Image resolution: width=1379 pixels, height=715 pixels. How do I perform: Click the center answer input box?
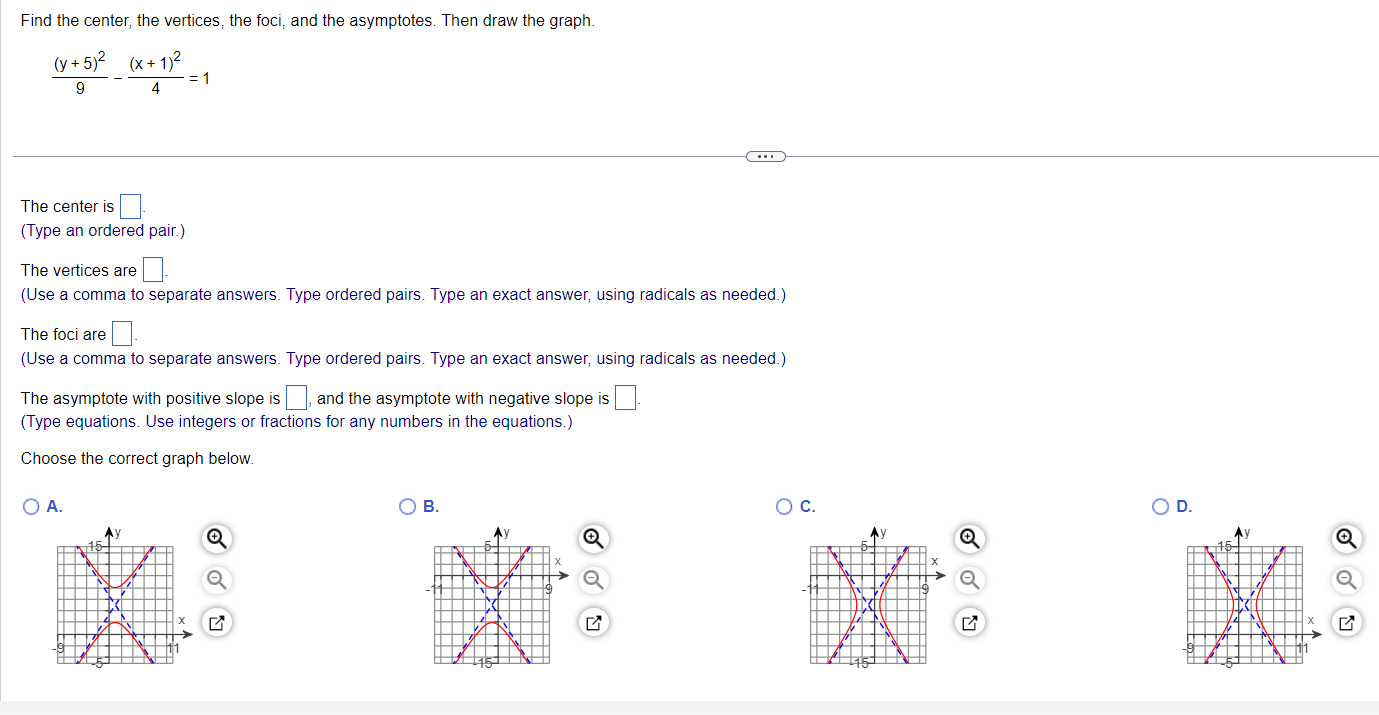click(130, 205)
